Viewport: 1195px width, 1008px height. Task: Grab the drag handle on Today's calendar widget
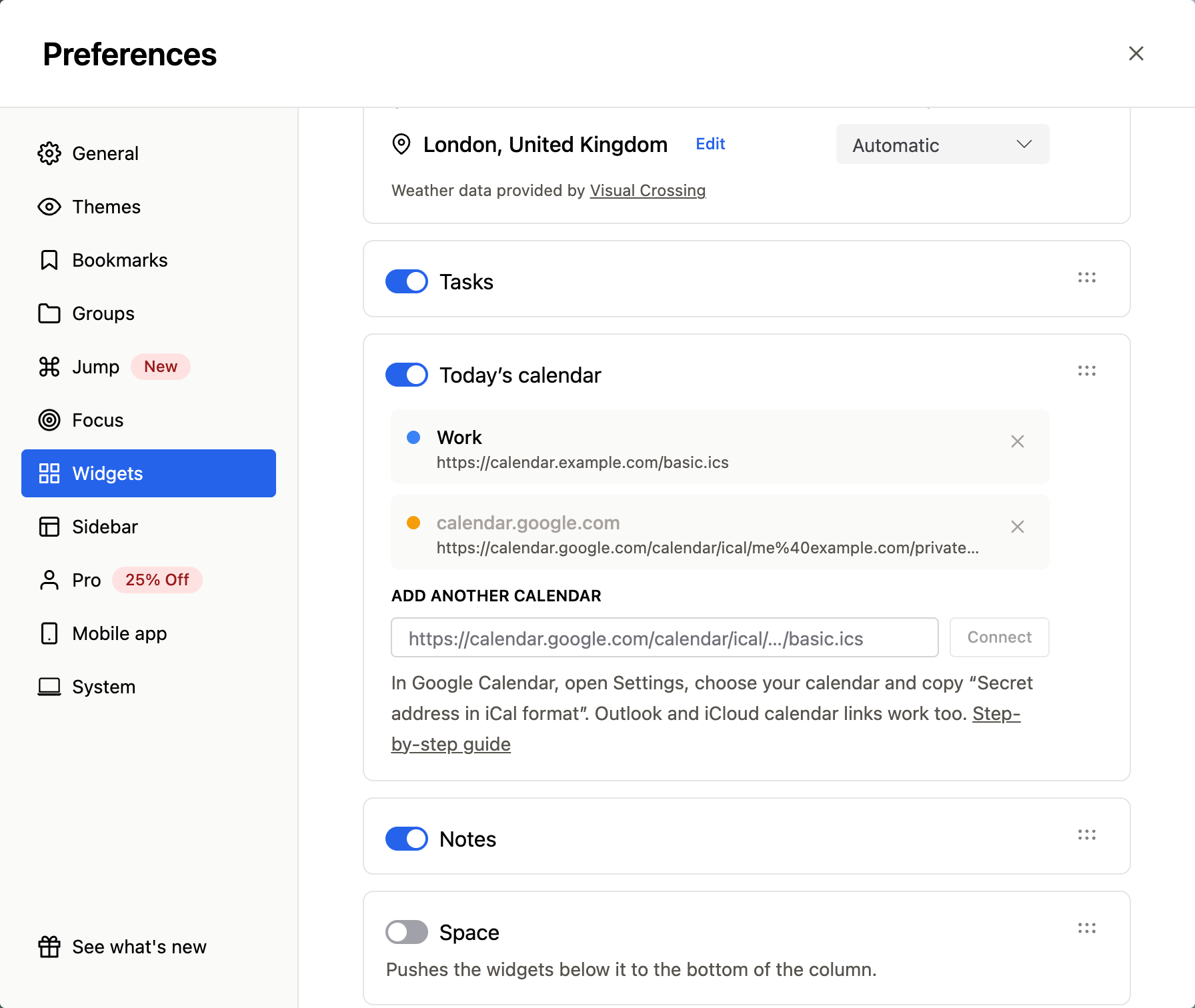pos(1087,371)
